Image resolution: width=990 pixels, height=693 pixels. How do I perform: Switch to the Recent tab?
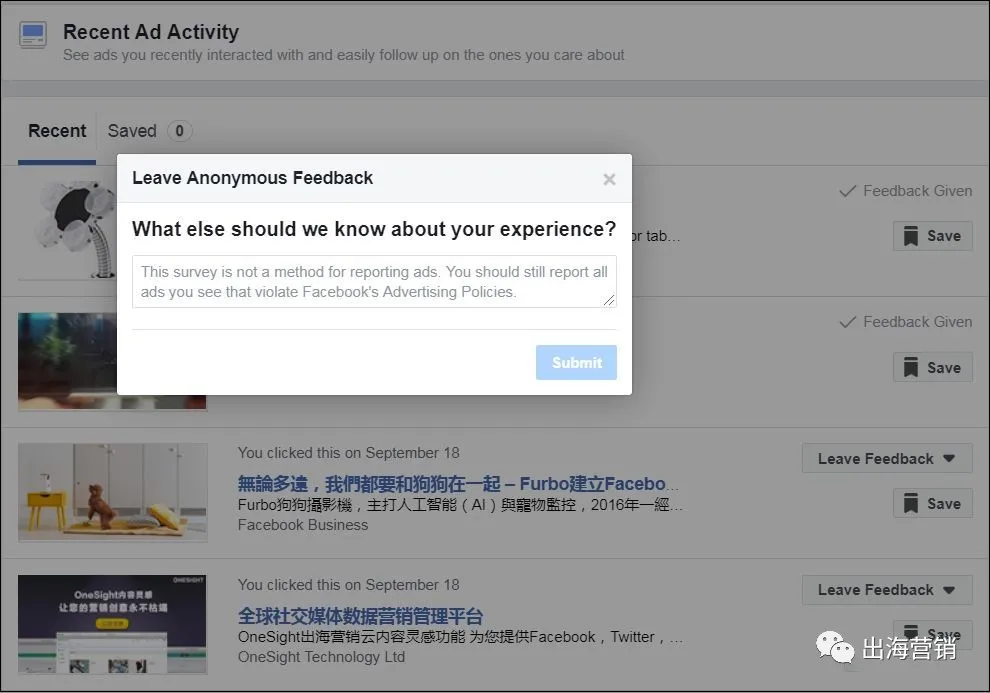(57, 131)
